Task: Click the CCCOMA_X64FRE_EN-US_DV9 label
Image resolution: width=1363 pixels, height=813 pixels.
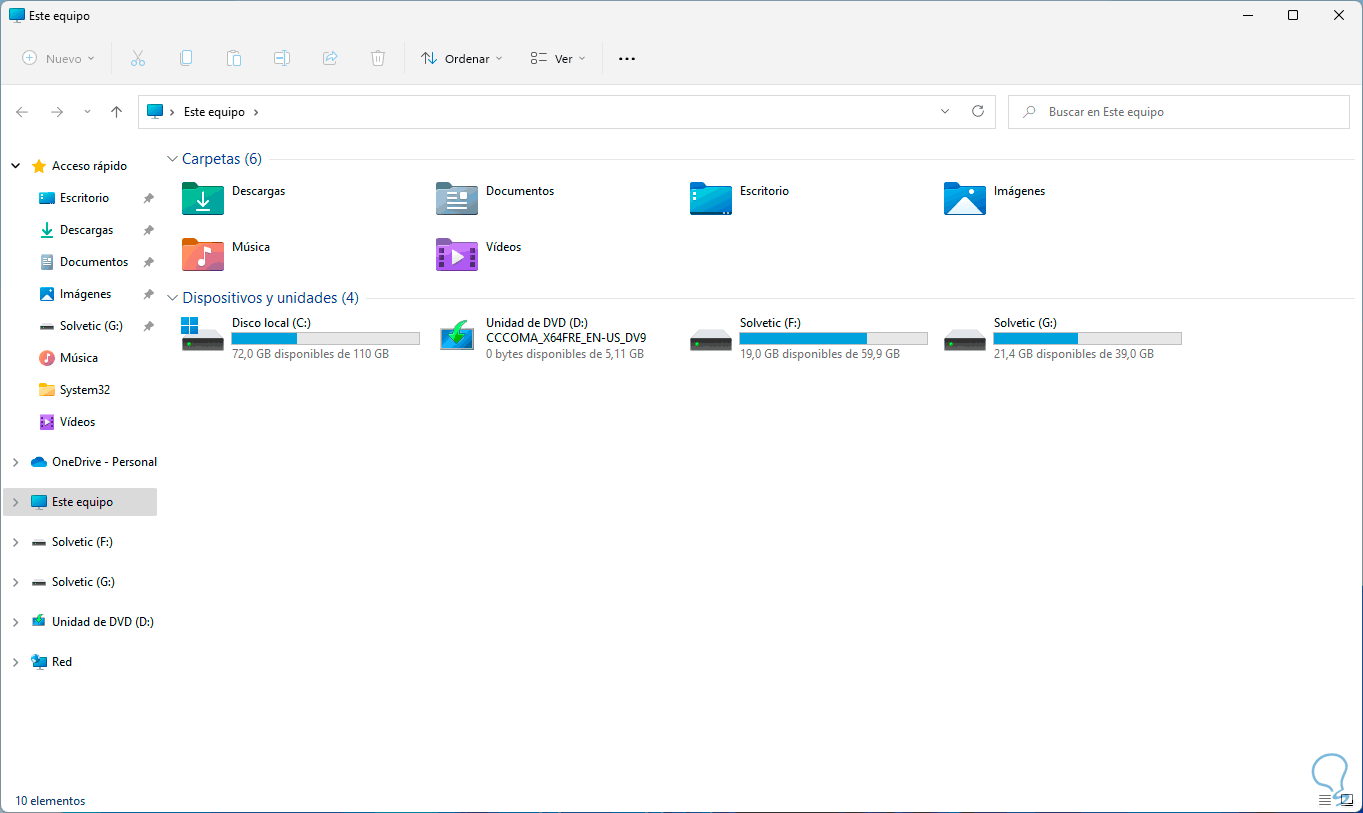Action: tap(566, 338)
